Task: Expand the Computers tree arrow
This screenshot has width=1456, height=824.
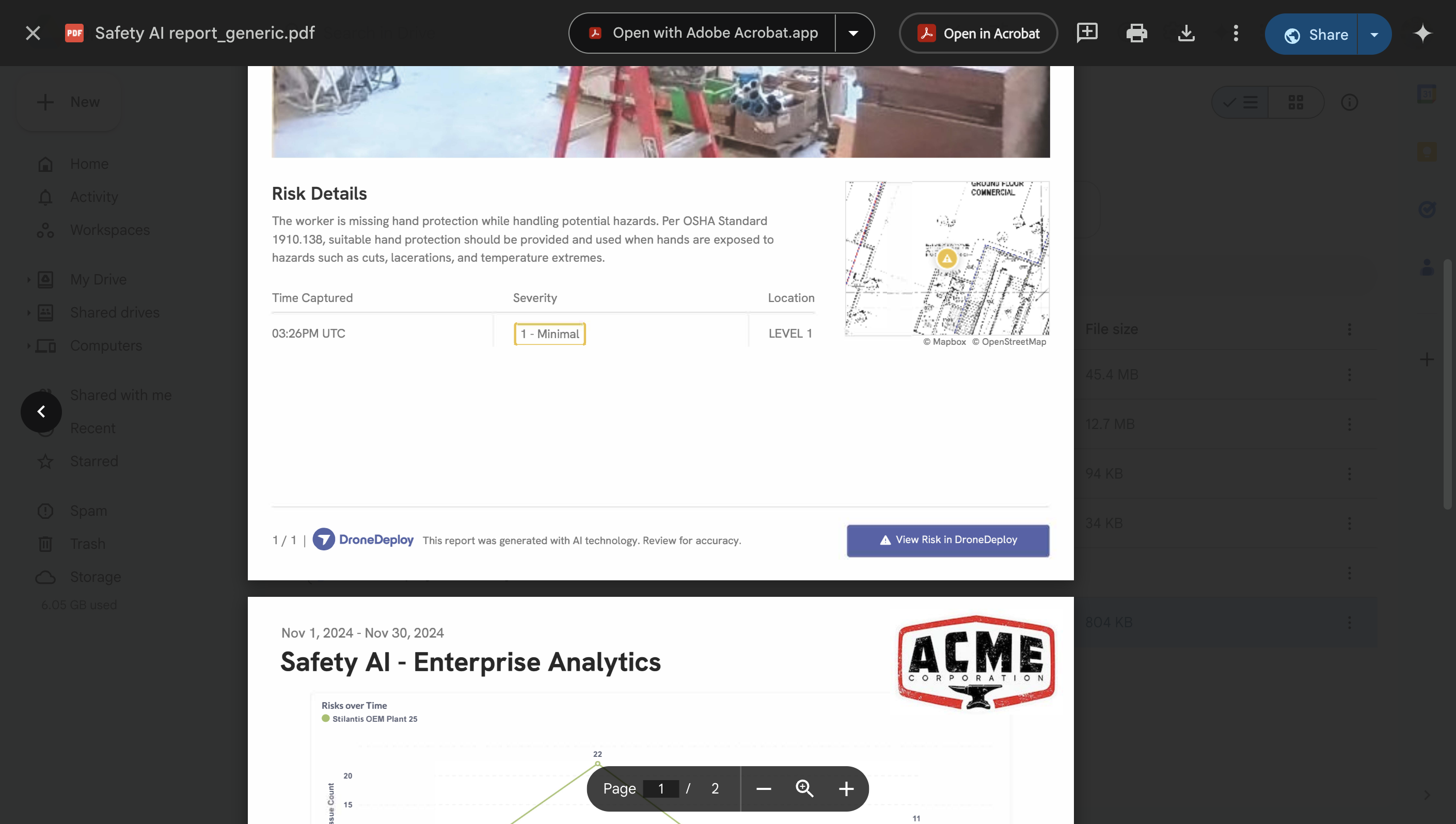Action: (28, 346)
